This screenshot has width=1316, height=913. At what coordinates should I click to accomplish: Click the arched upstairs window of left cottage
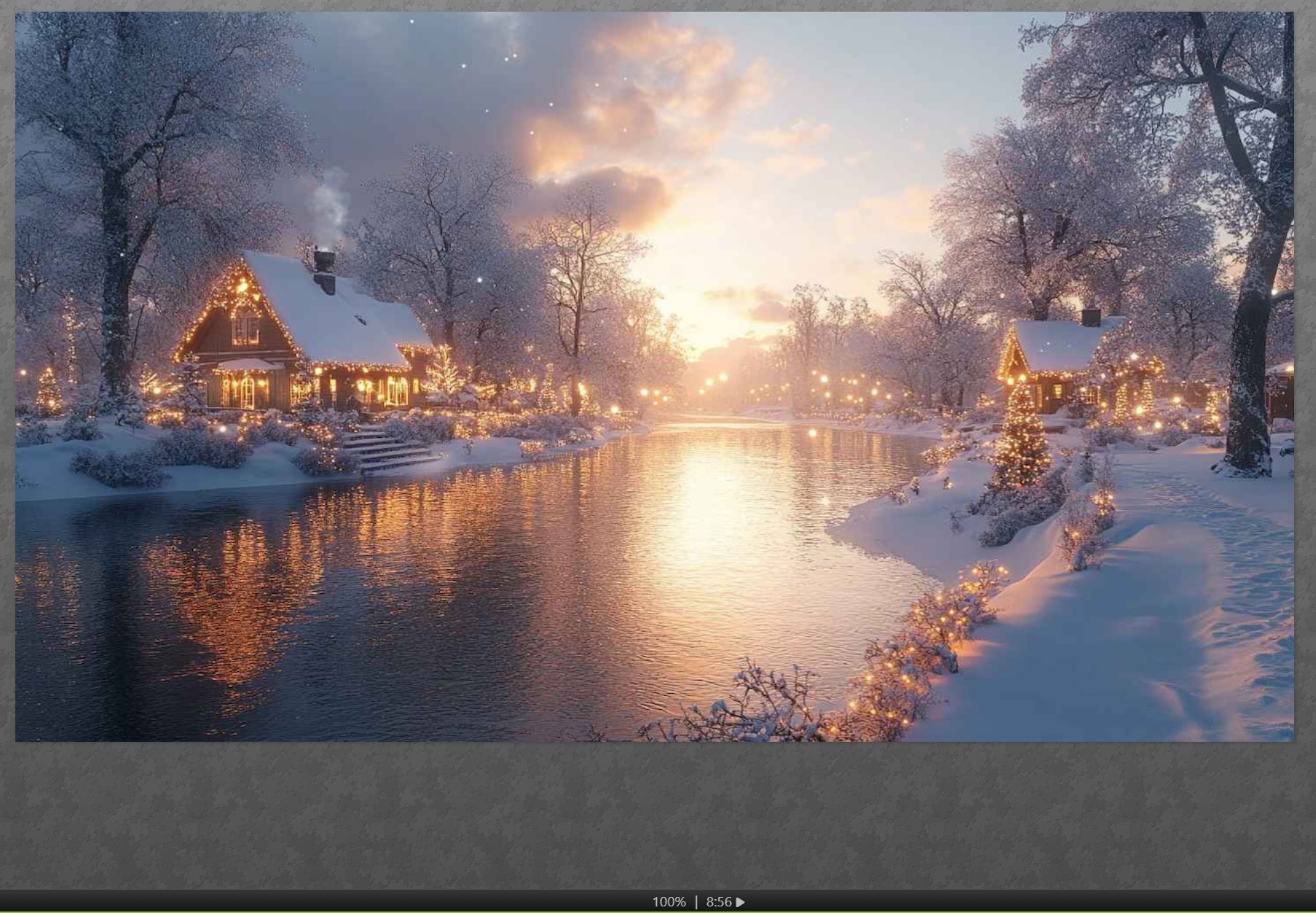click(x=245, y=328)
